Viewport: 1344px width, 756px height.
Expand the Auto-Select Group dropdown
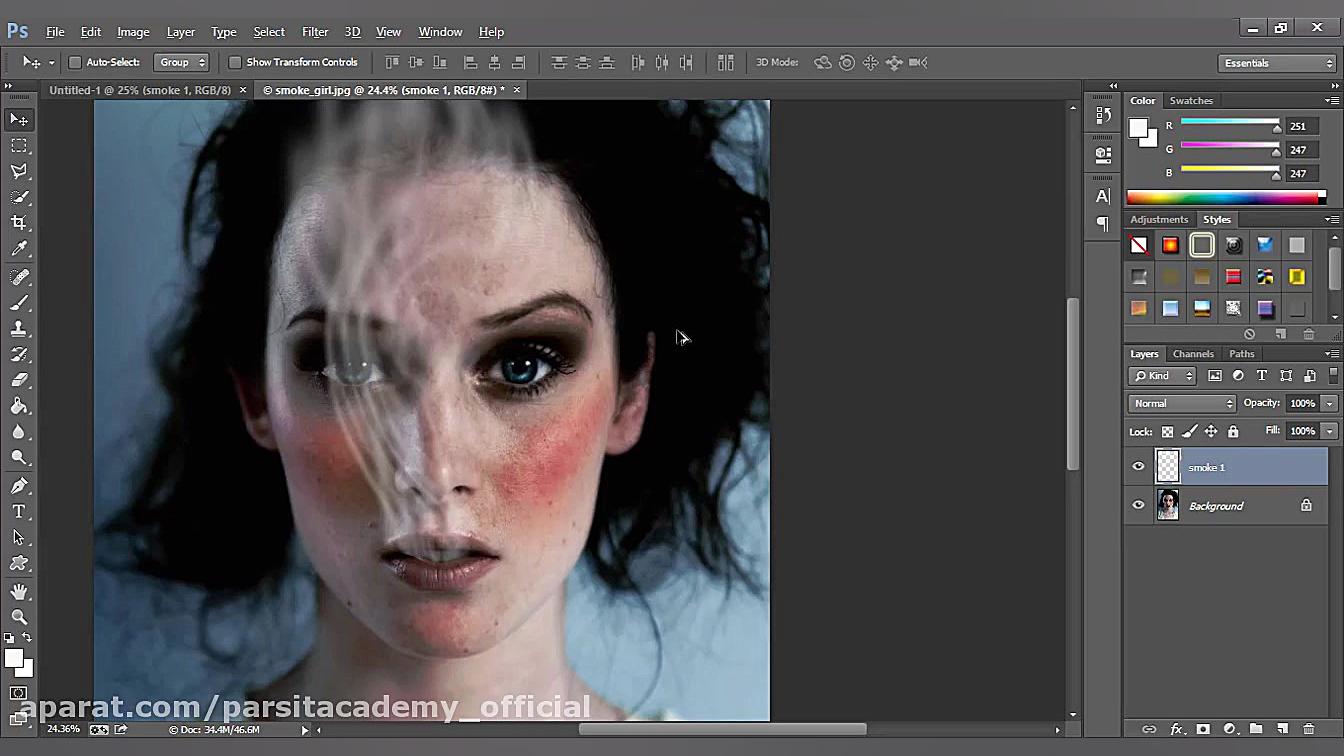pyautogui.click(x=181, y=62)
